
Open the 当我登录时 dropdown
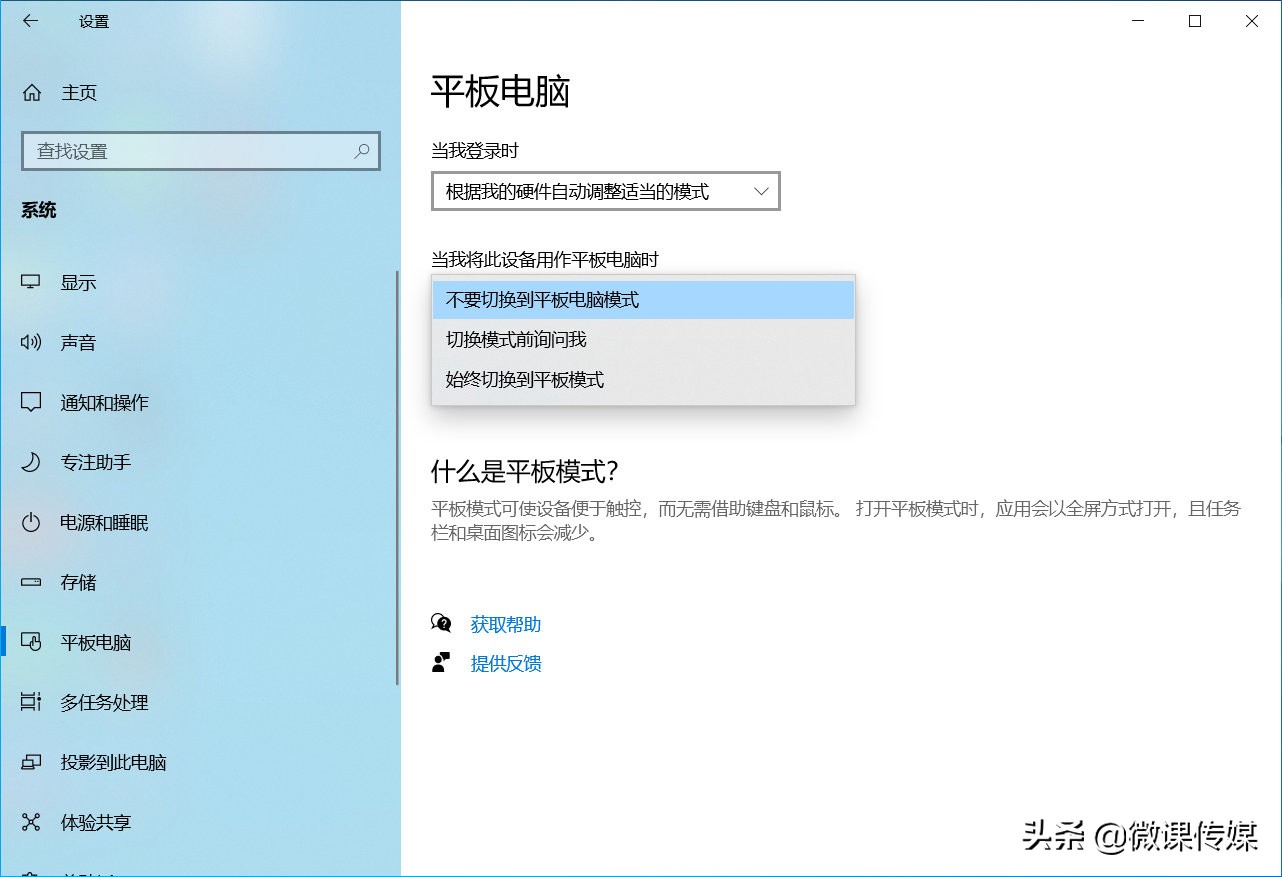605,191
